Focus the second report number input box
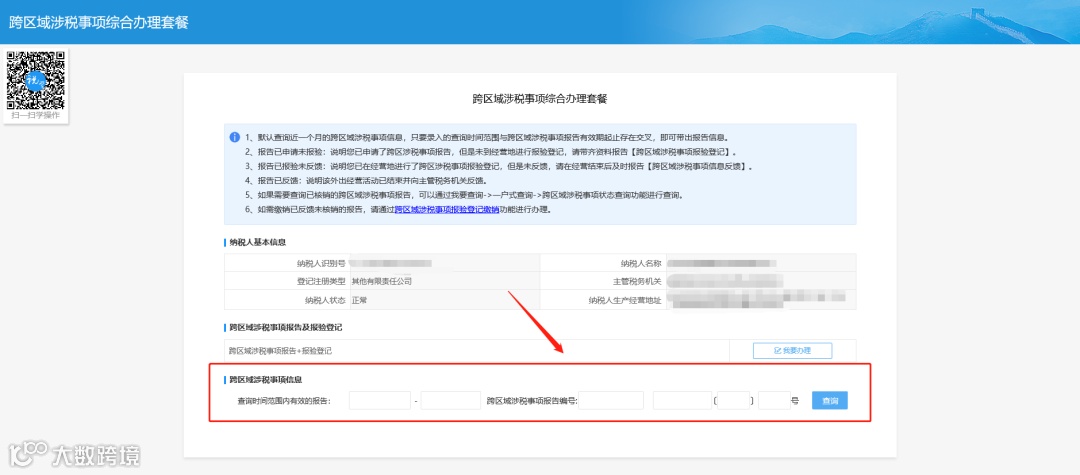The image size is (1080, 475). coord(682,401)
